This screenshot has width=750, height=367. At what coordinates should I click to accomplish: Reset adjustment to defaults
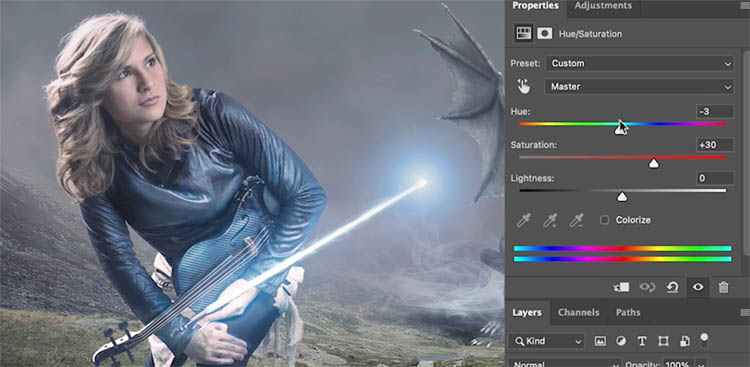click(673, 287)
